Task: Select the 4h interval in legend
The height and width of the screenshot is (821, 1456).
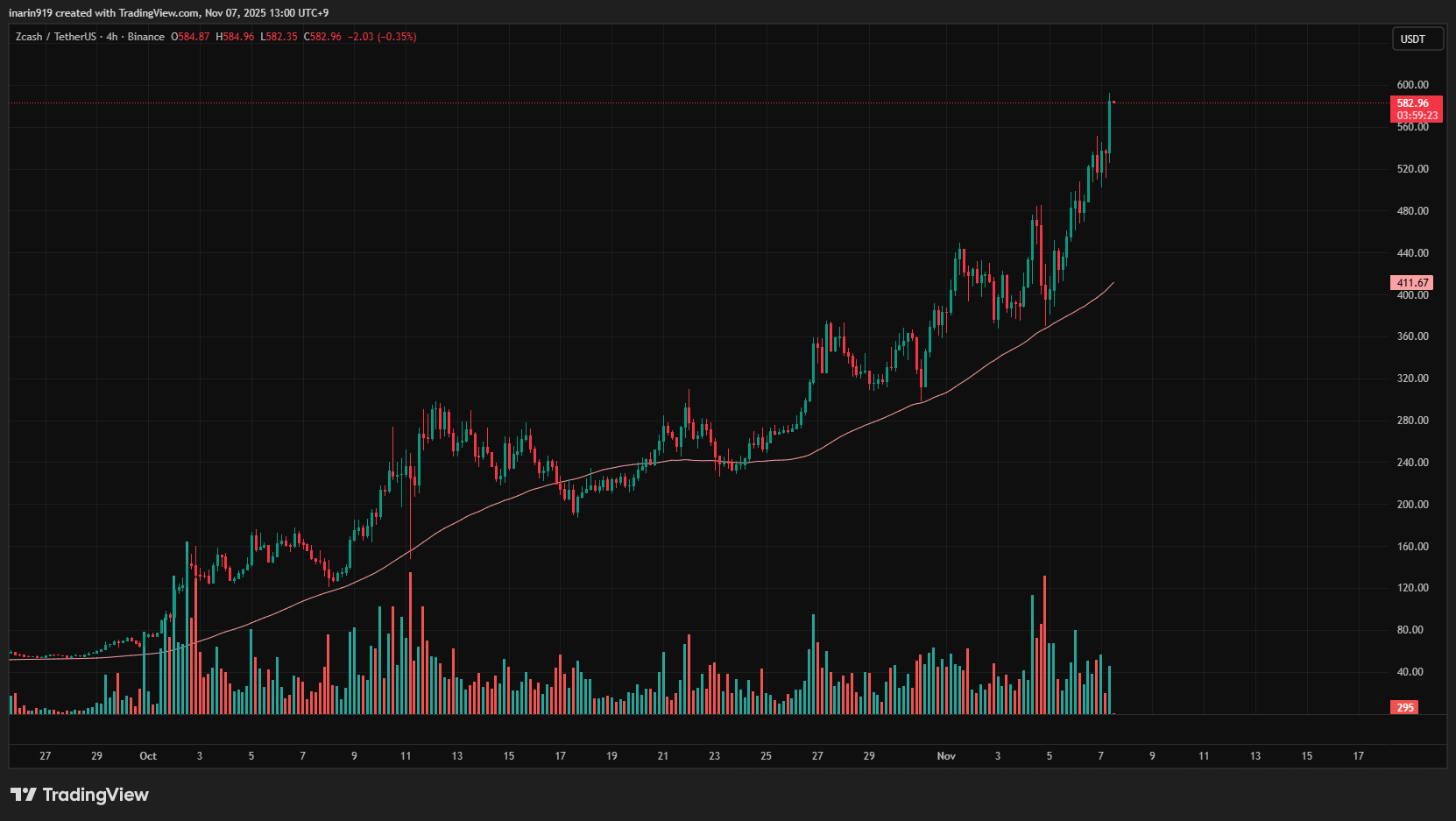Action: (x=111, y=37)
